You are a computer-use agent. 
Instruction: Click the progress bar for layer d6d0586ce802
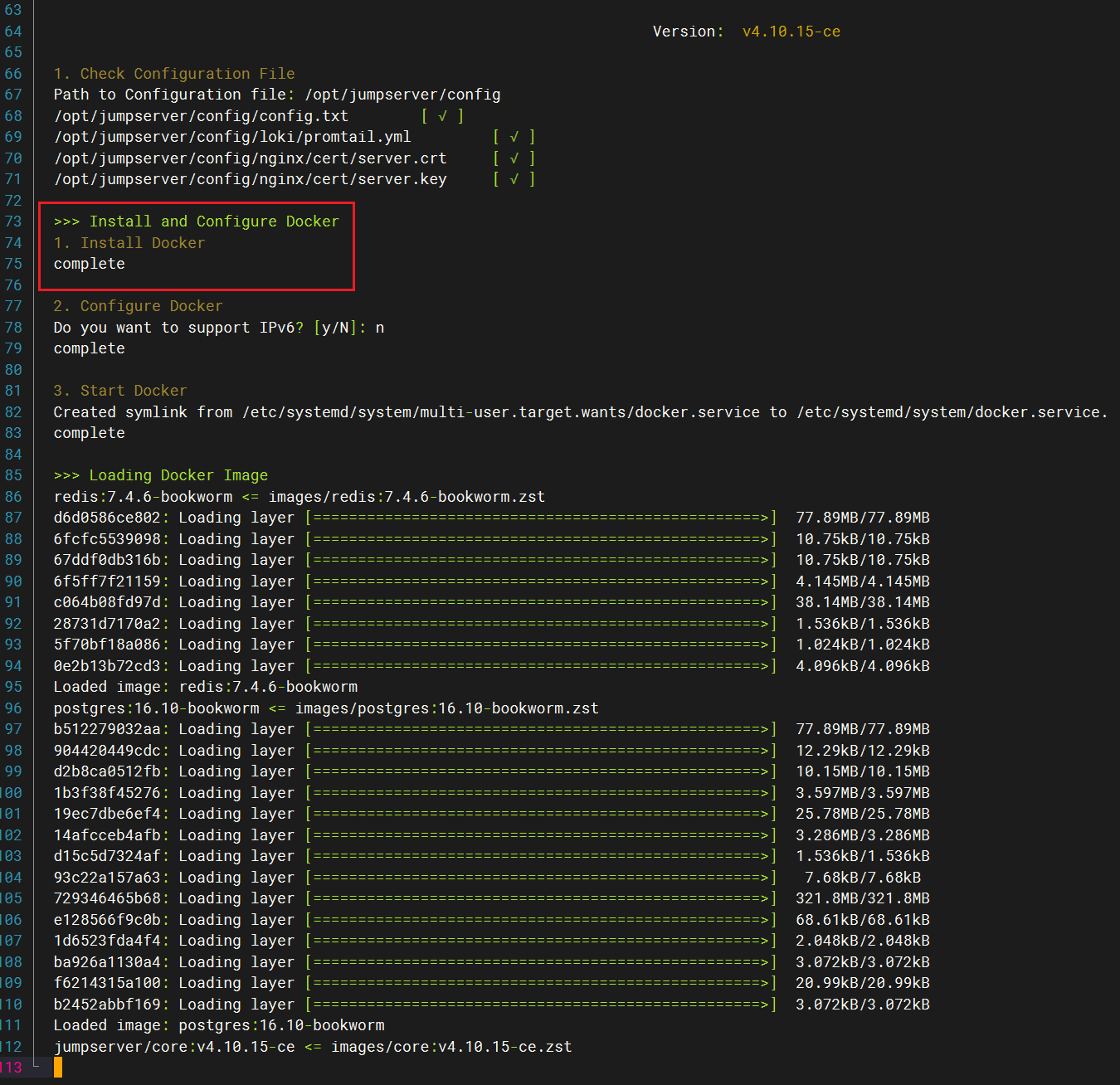point(541,518)
